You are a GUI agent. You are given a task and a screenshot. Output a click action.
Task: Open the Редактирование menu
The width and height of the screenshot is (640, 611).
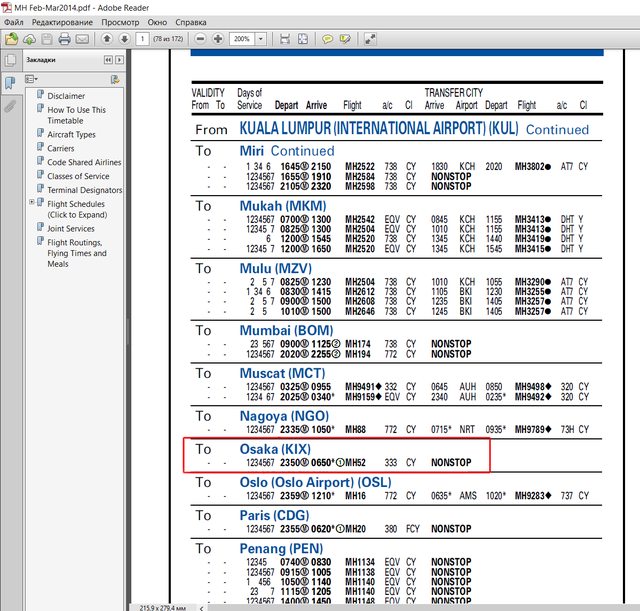click(62, 22)
